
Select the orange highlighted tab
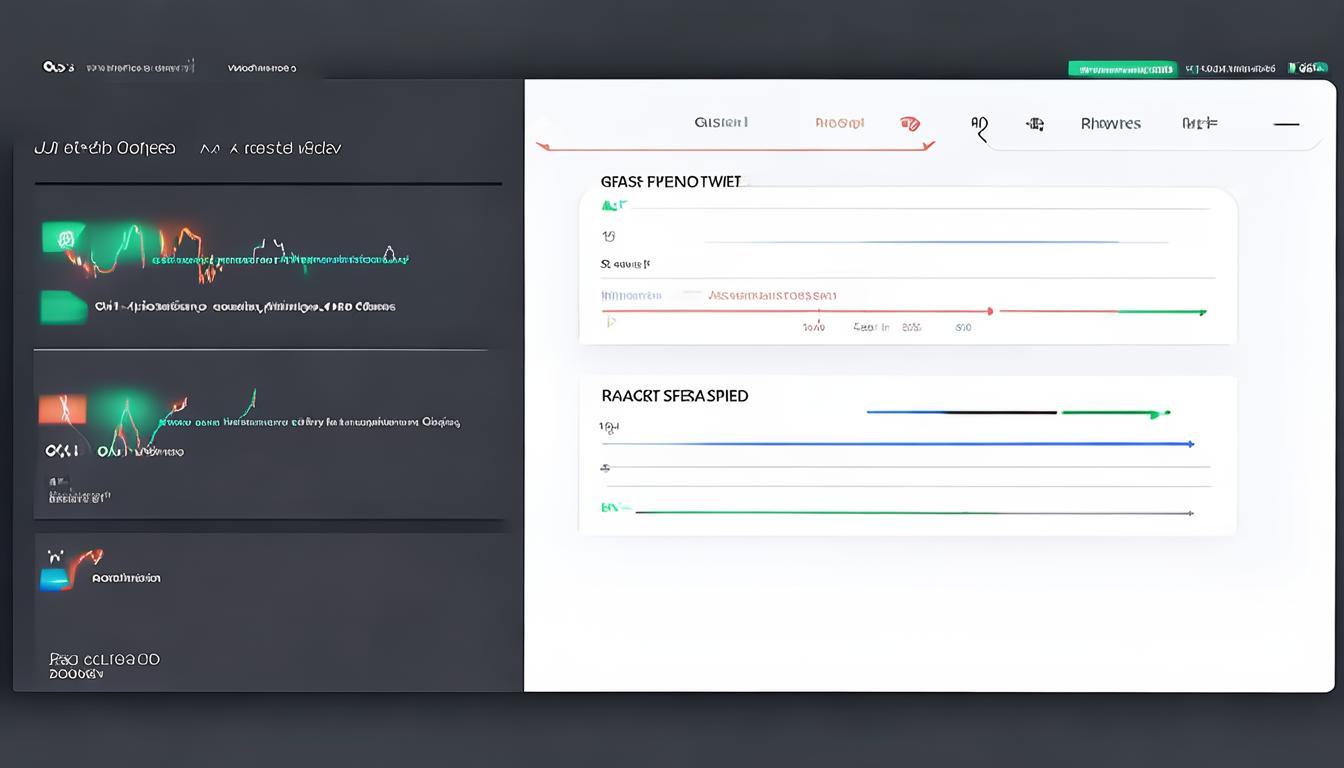click(839, 123)
